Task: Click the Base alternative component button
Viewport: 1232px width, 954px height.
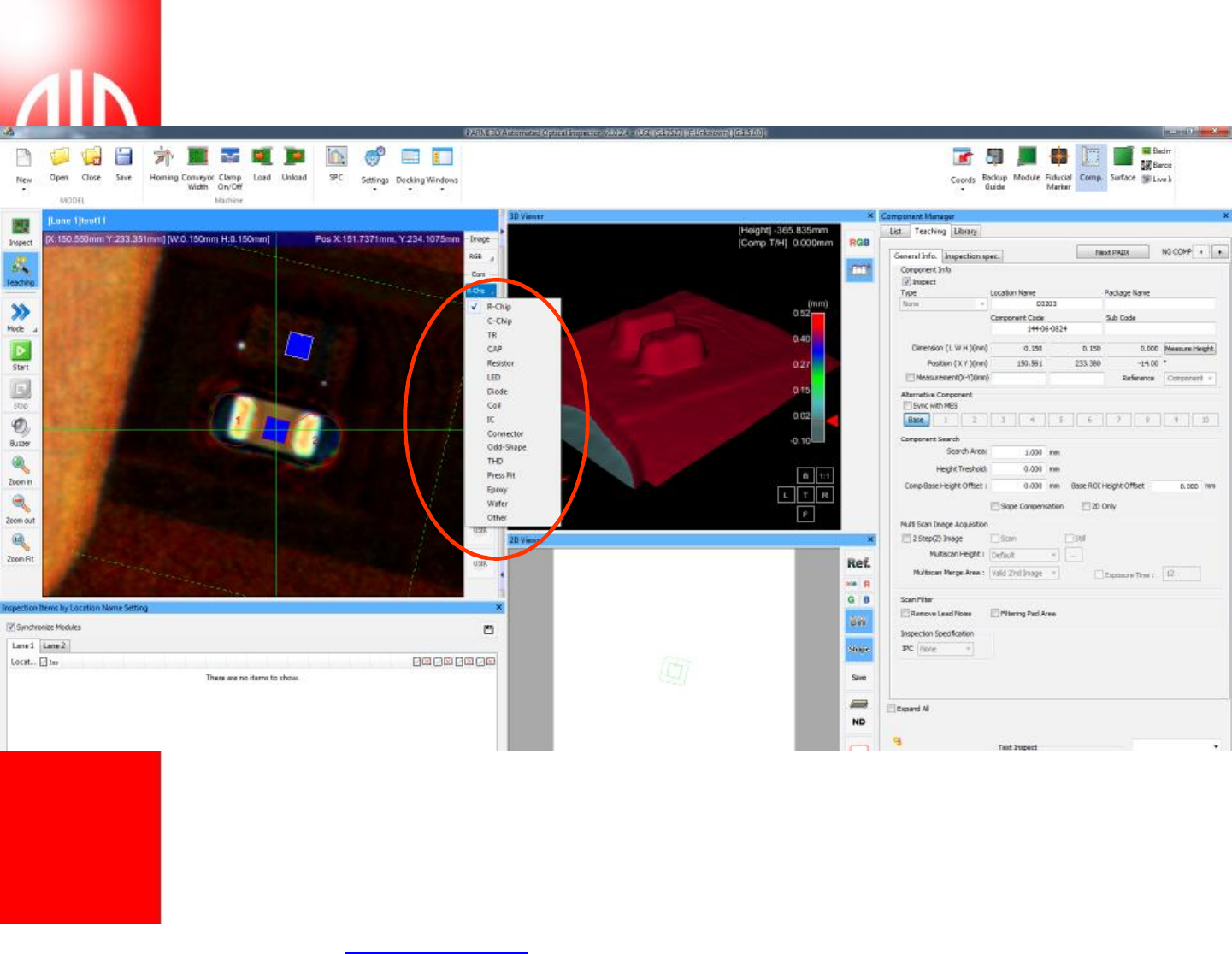Action: [x=916, y=420]
